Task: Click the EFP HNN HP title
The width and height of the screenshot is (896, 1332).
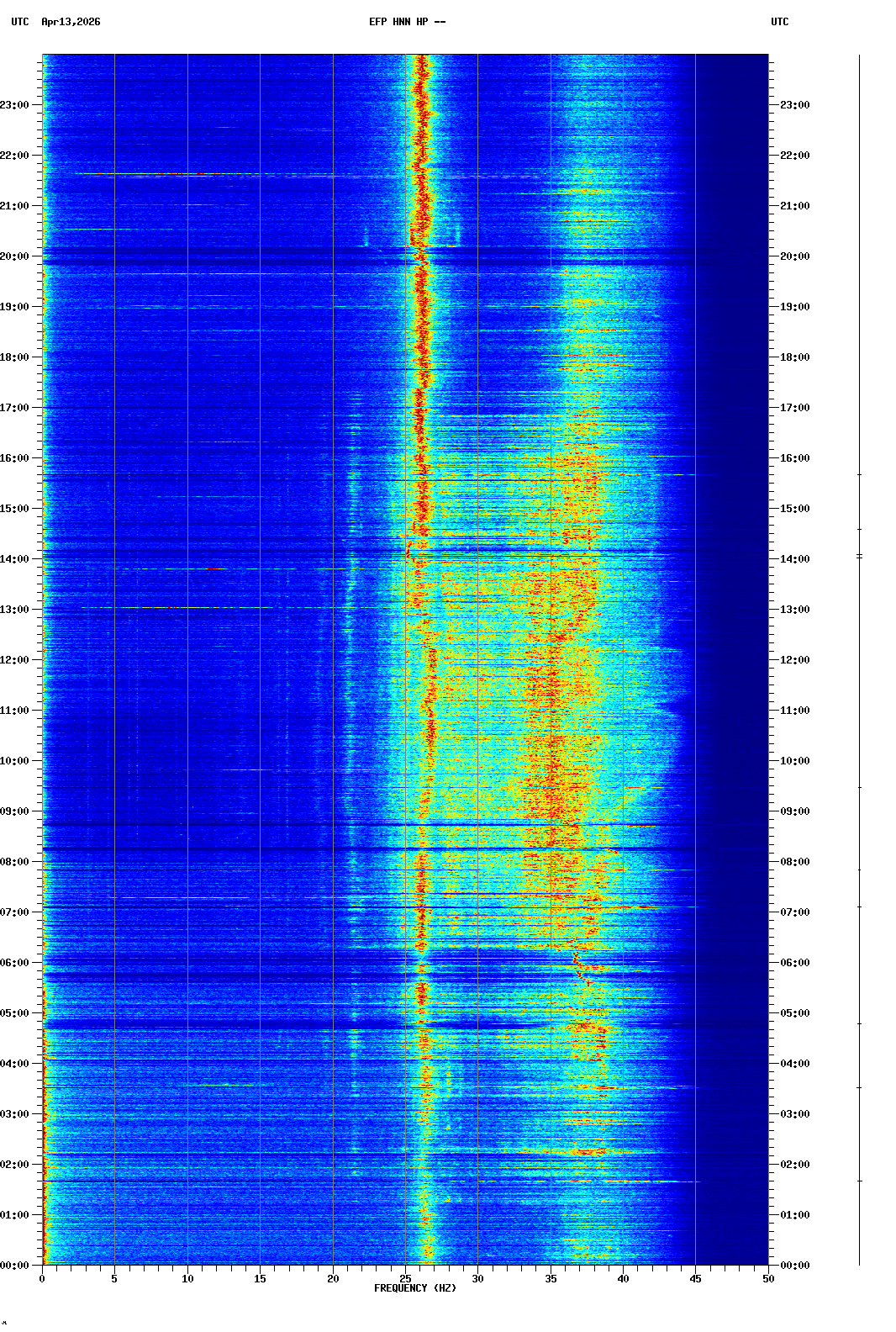Action: [x=407, y=22]
